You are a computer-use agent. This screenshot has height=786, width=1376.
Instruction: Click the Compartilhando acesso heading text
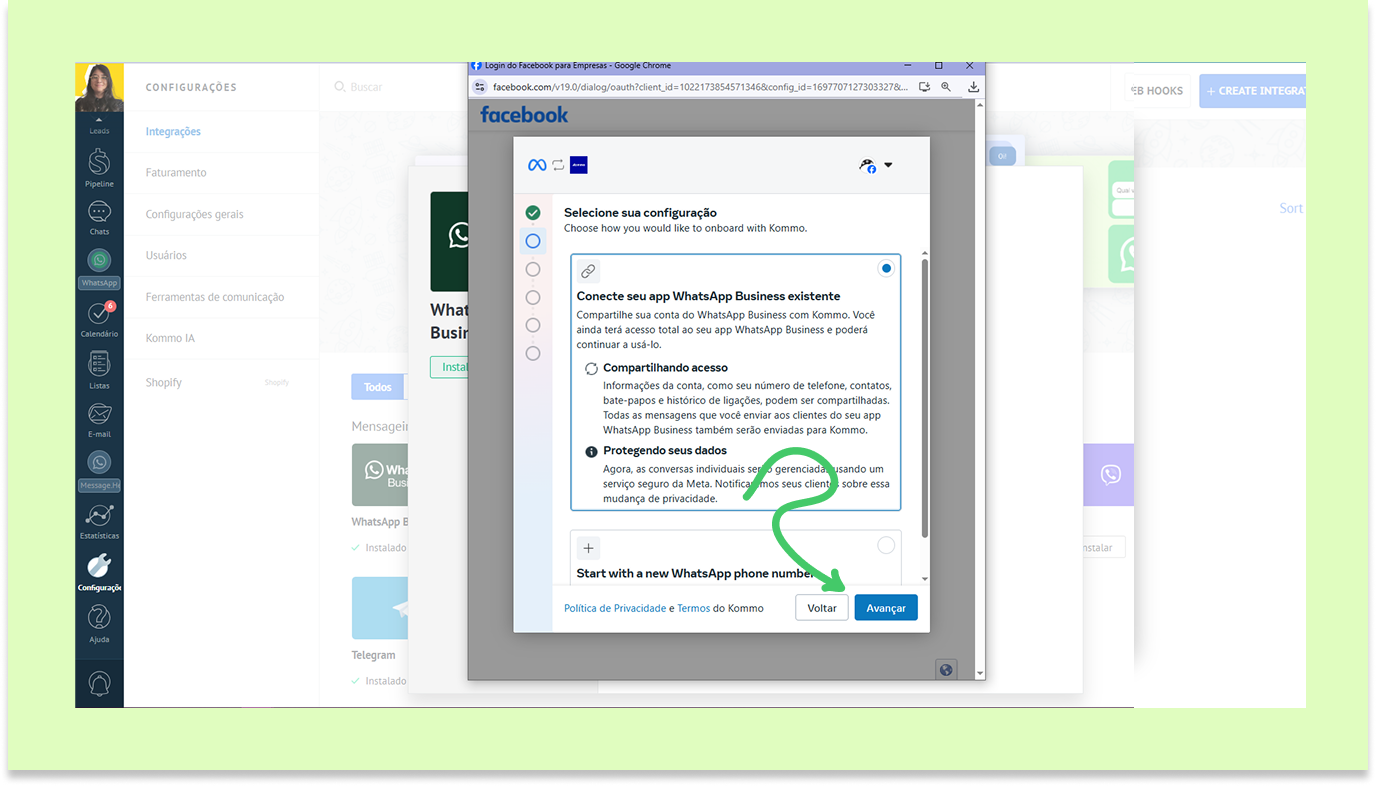(665, 368)
